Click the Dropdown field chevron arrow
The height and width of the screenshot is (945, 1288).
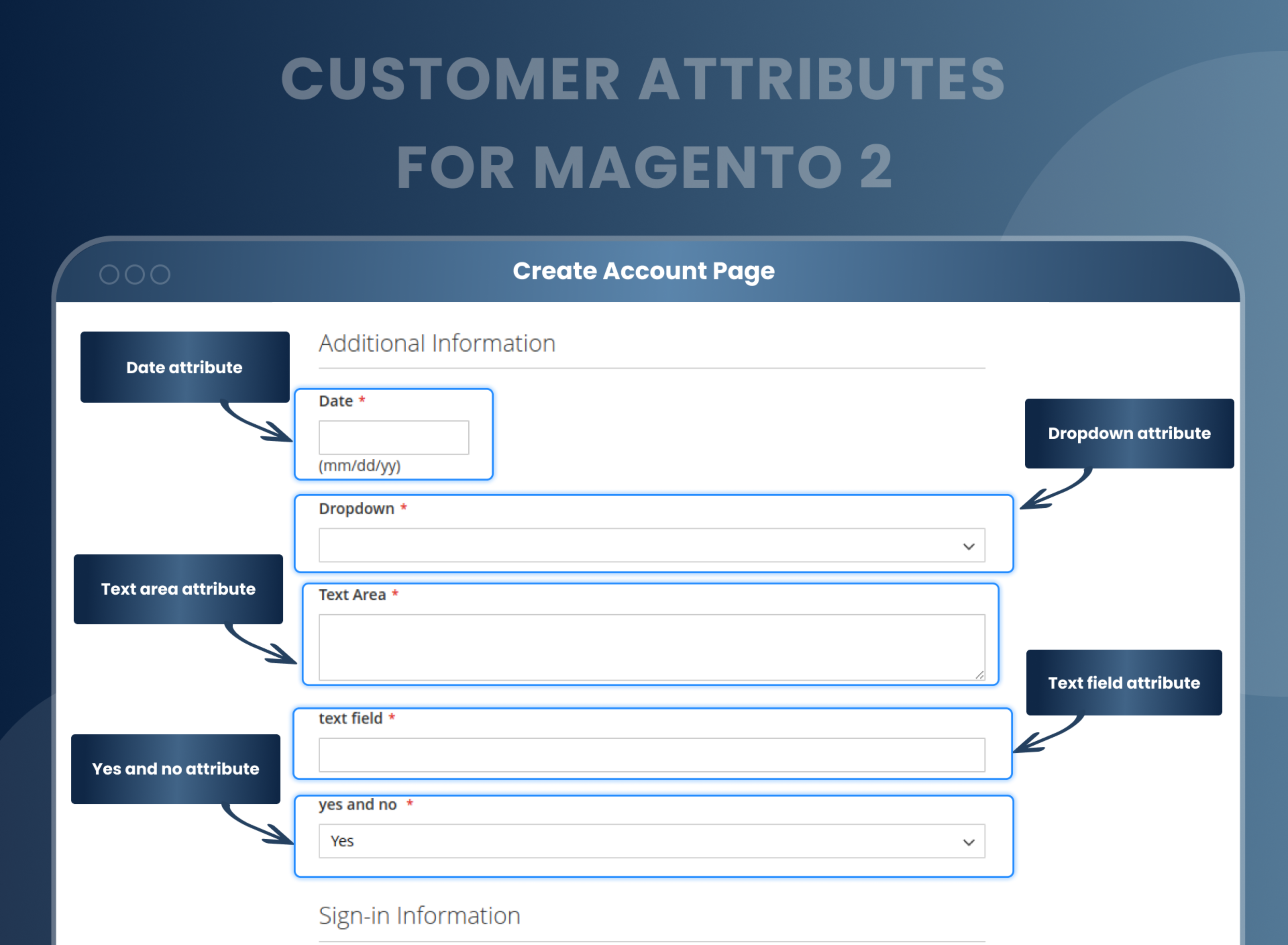tap(968, 546)
